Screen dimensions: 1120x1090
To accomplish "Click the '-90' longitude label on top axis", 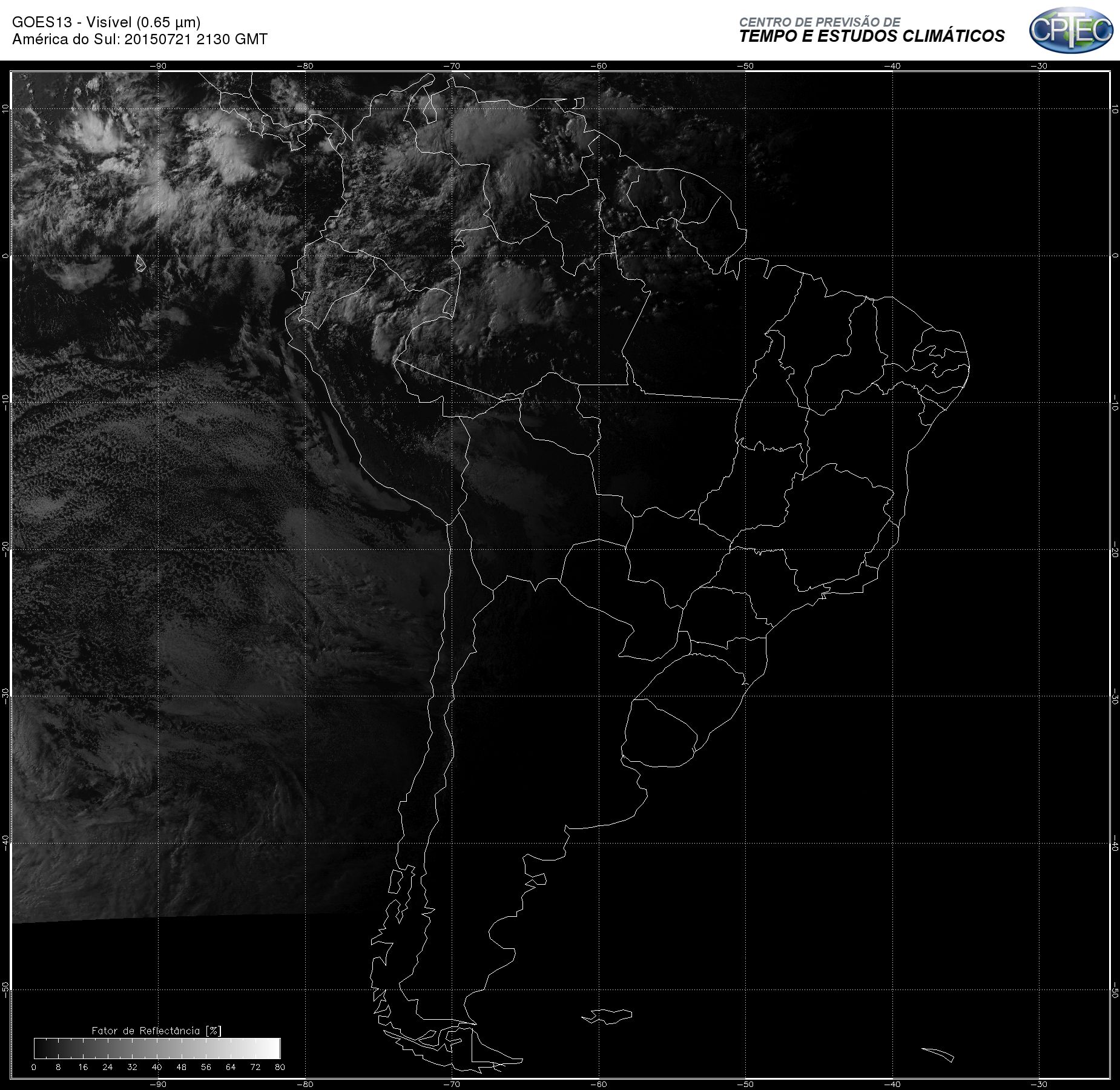I will (x=158, y=66).
